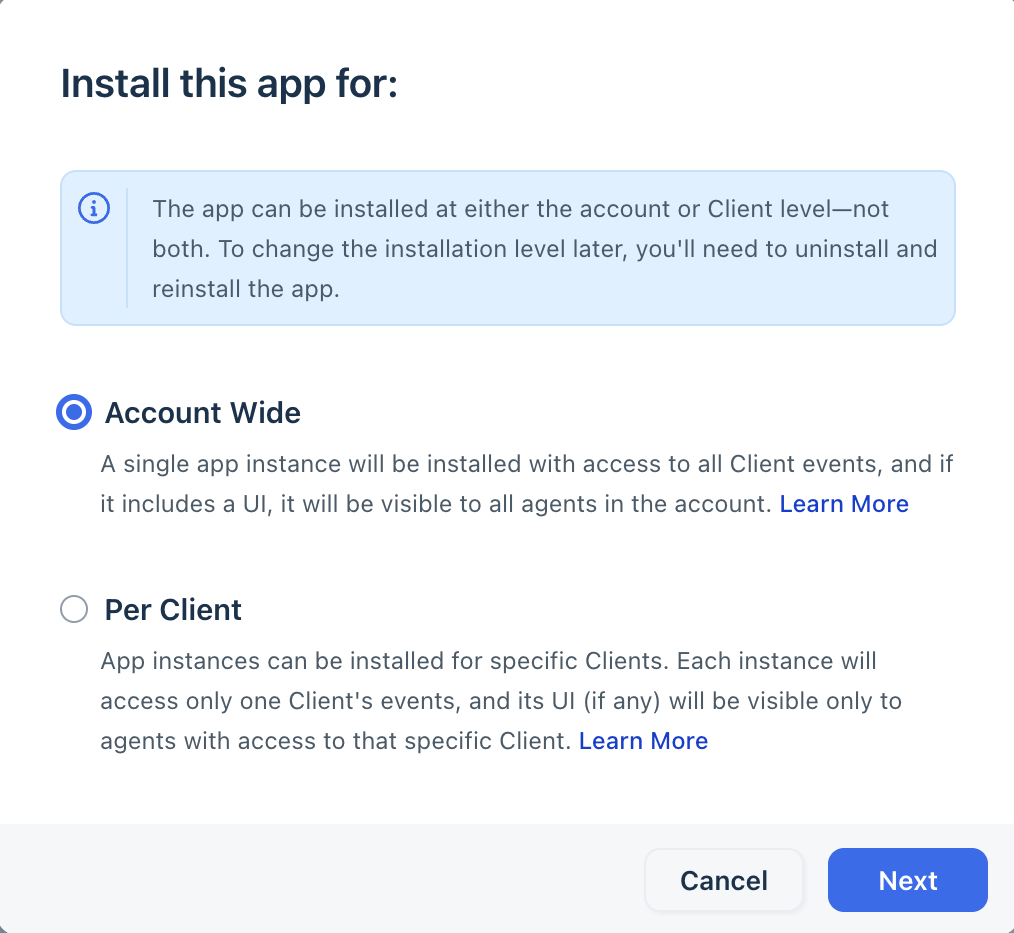This screenshot has width=1014, height=933.
Task: Click the blue information banner
Action: click(x=508, y=248)
